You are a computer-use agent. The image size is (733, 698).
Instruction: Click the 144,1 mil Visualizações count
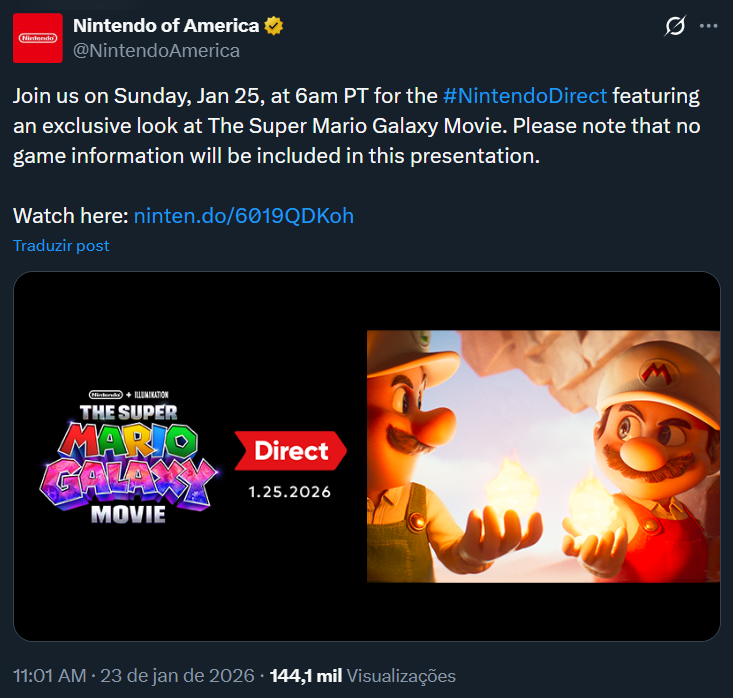point(363,676)
